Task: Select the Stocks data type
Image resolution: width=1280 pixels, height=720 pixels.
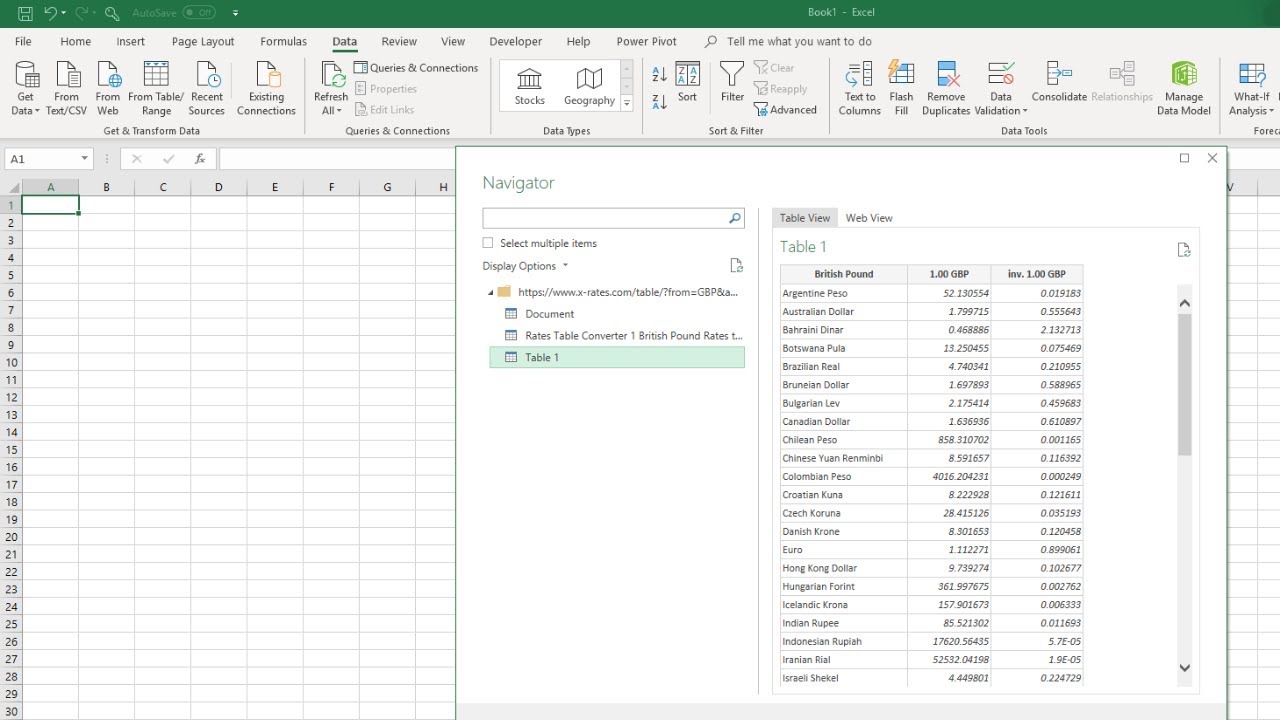Action: tap(529, 87)
